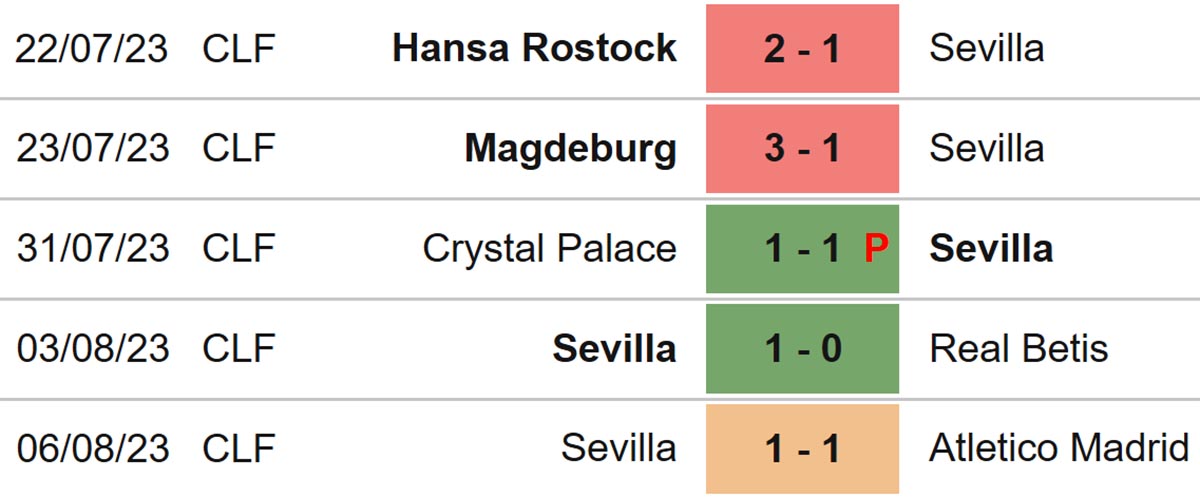Viewport: 1200px width, 497px height.
Task: Select the 06/08/23 match date
Action: click(x=92, y=448)
